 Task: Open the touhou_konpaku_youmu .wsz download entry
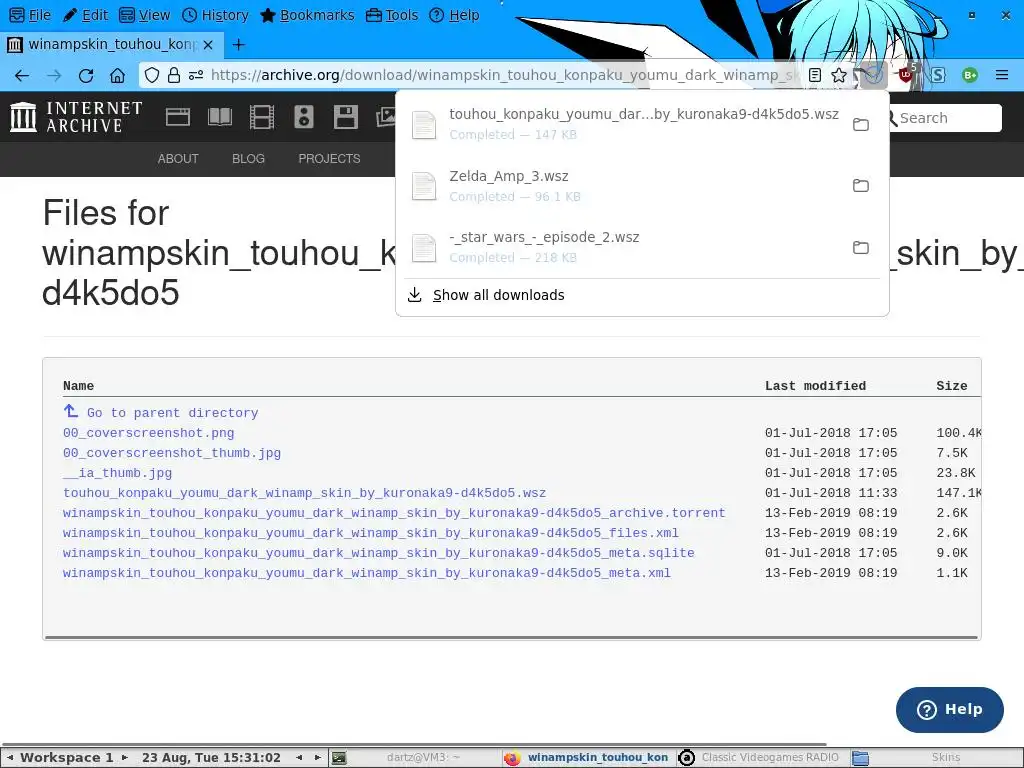(624, 124)
